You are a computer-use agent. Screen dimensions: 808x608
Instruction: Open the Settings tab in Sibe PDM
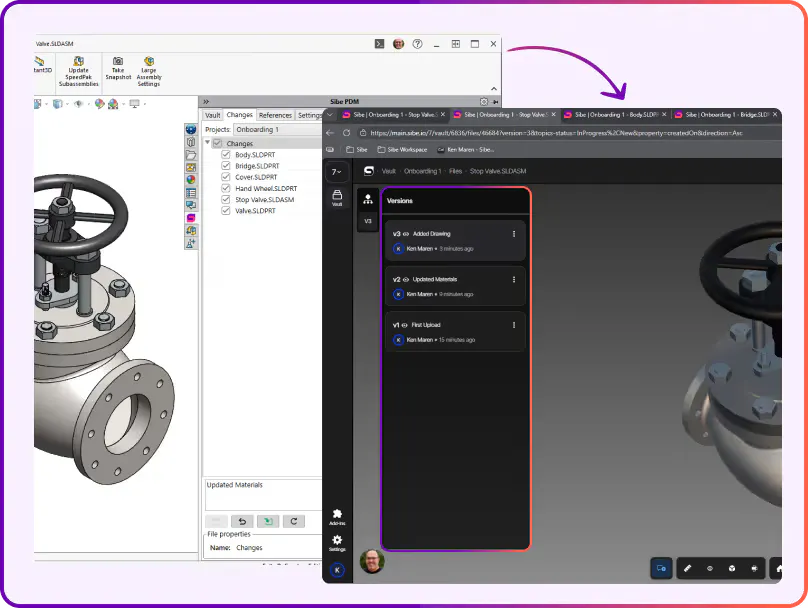[x=309, y=115]
